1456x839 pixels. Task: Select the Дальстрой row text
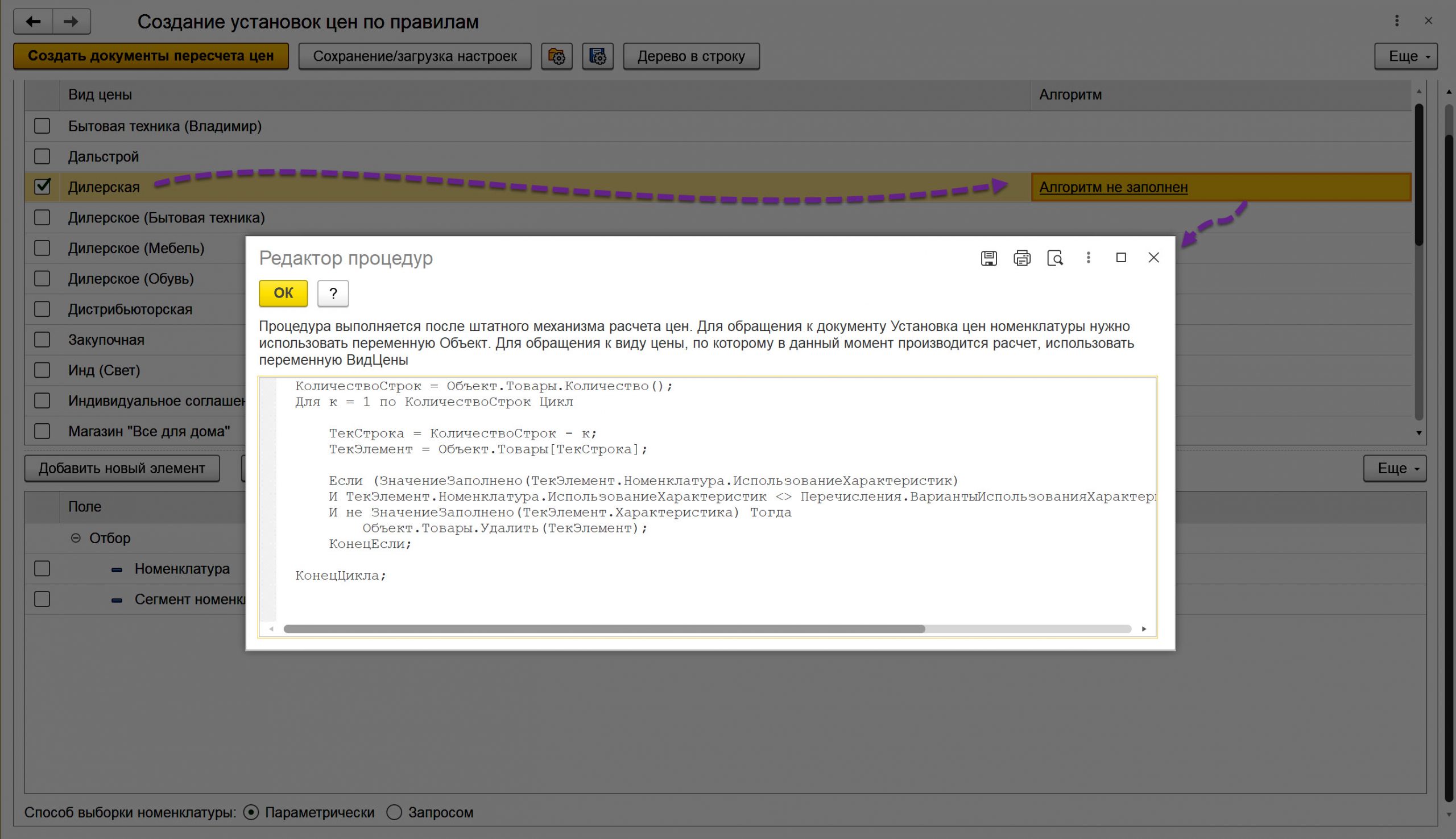tap(104, 157)
